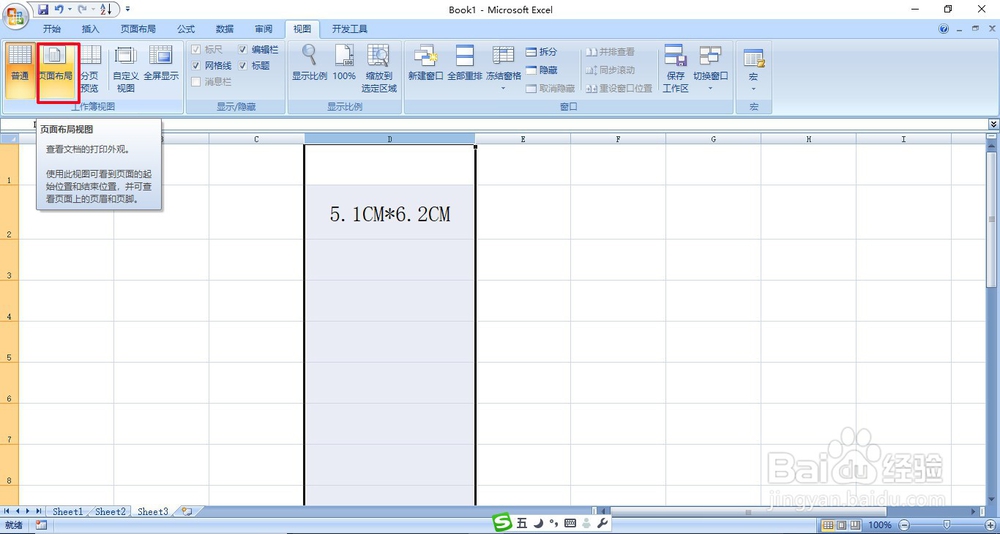Click the Select All corner button
This screenshot has height=534, width=1000.
(x=10, y=138)
